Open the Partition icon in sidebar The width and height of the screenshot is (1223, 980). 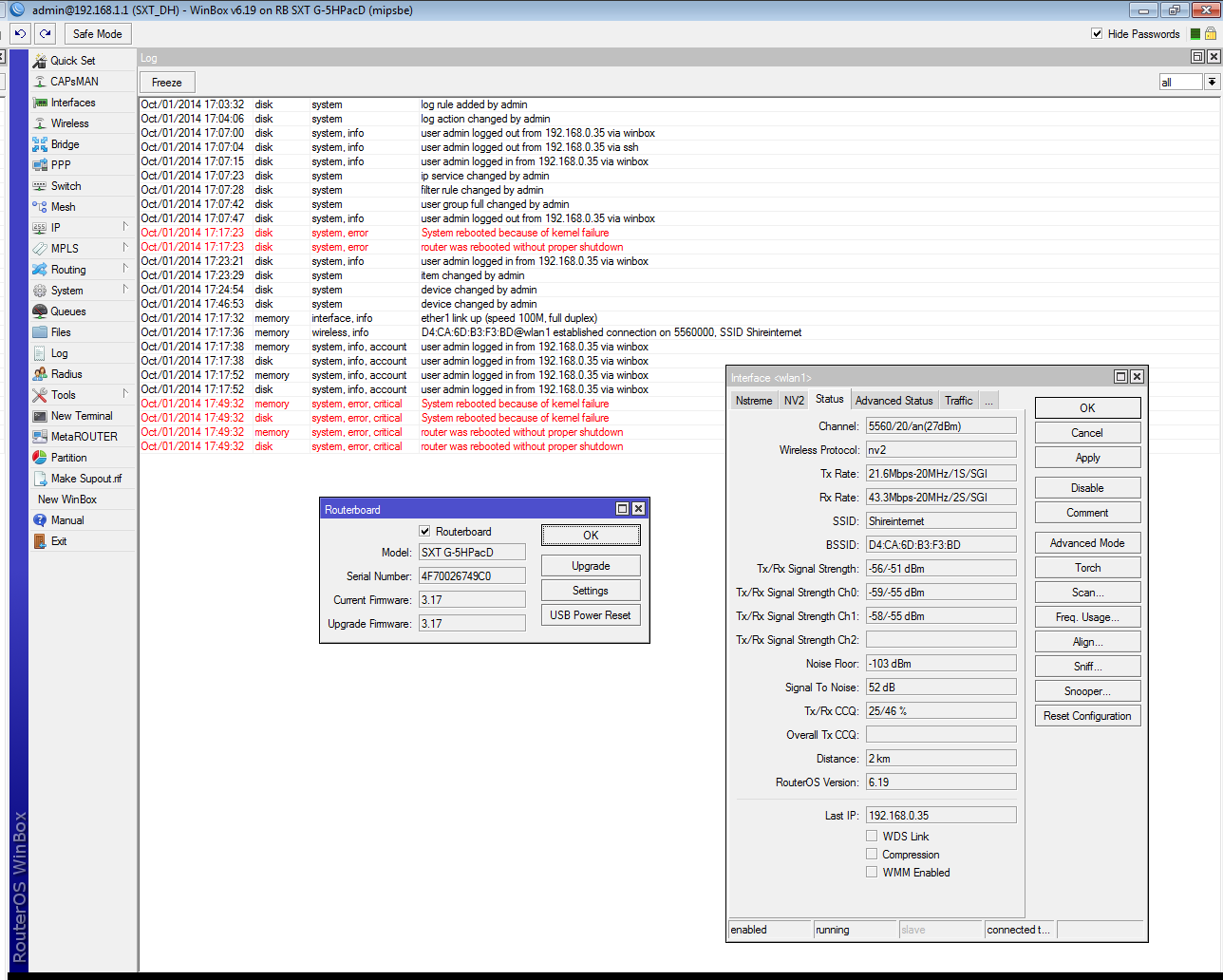point(40,458)
